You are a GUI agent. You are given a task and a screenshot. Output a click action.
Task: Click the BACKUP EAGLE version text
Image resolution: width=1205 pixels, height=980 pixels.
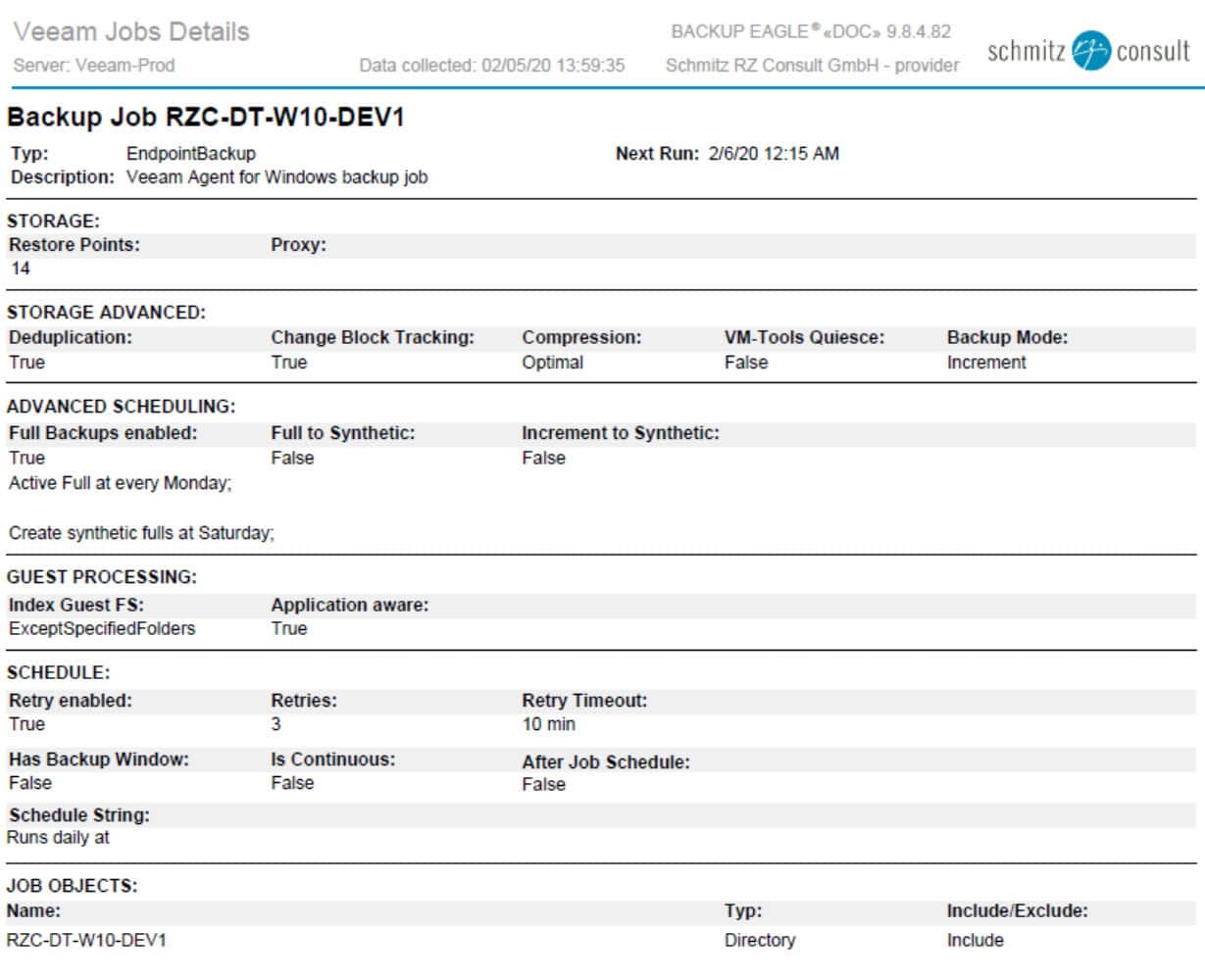click(810, 32)
